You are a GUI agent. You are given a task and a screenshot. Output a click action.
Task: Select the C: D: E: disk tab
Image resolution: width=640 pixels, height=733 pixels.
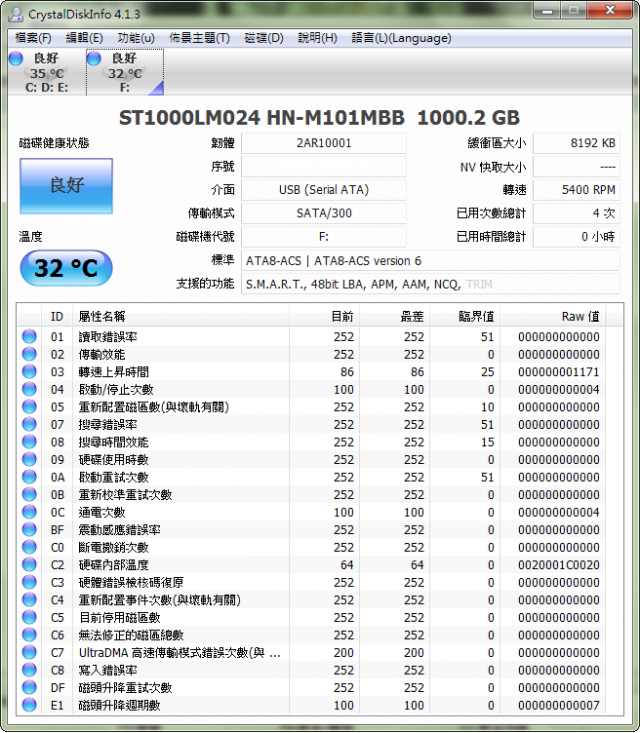tap(47, 72)
